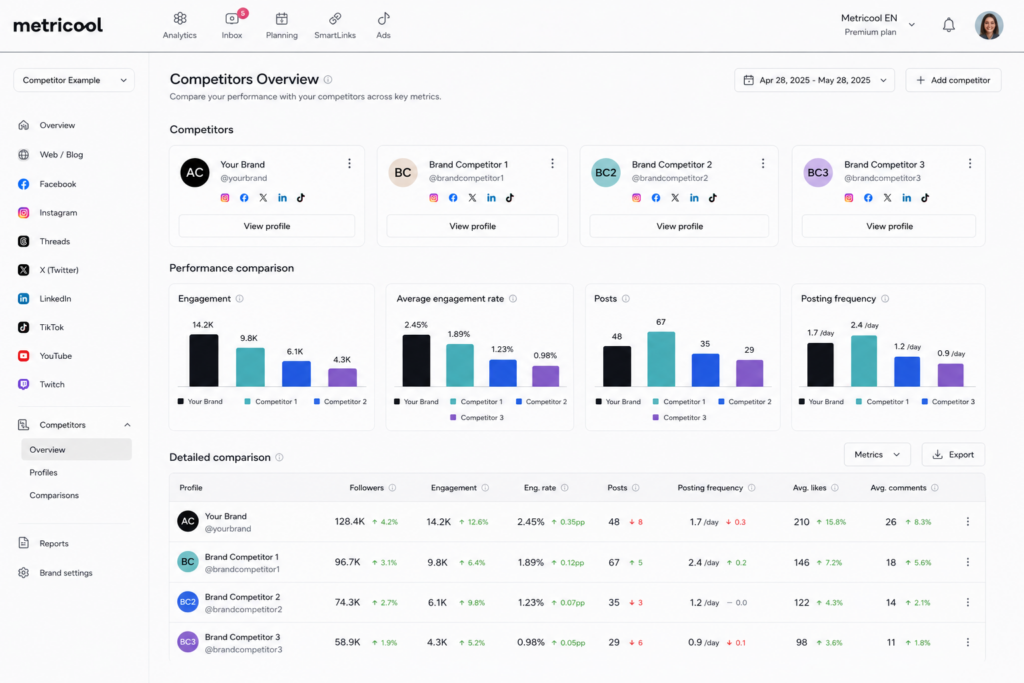Click Your Brand legend swatch in Engagement chart
The width and height of the screenshot is (1024, 683).
tap(181, 402)
